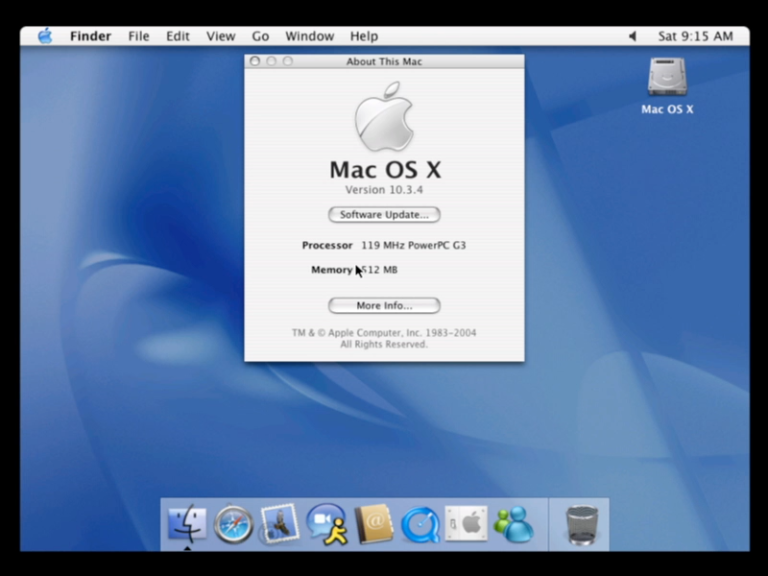The height and width of the screenshot is (576, 768).
Task: Click the Memory label
Action: pos(332,270)
